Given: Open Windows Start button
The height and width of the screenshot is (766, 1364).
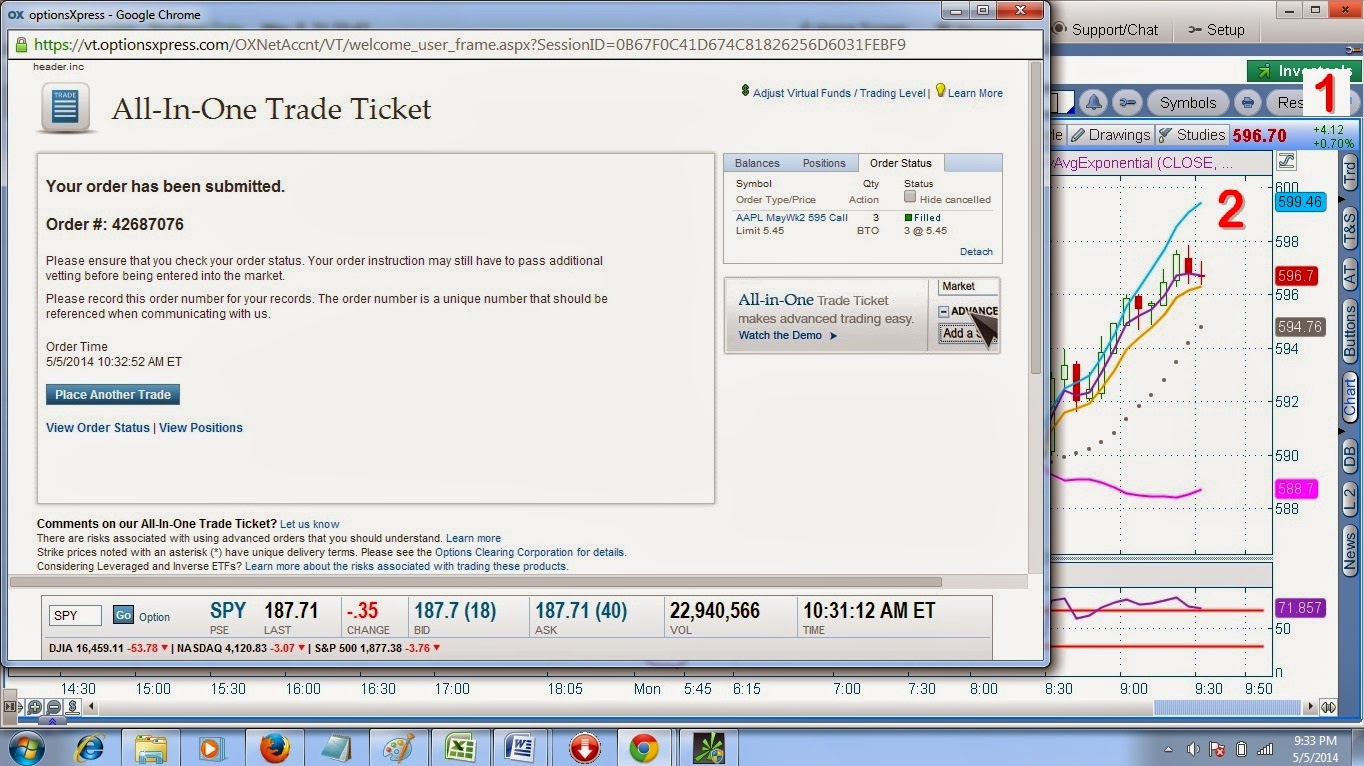Looking at the screenshot, I should (x=25, y=747).
